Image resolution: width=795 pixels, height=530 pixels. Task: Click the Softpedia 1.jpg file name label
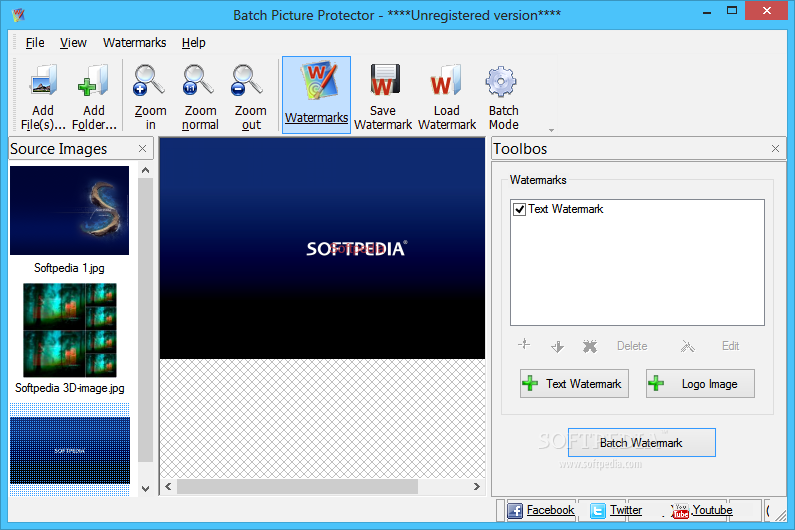point(69,268)
